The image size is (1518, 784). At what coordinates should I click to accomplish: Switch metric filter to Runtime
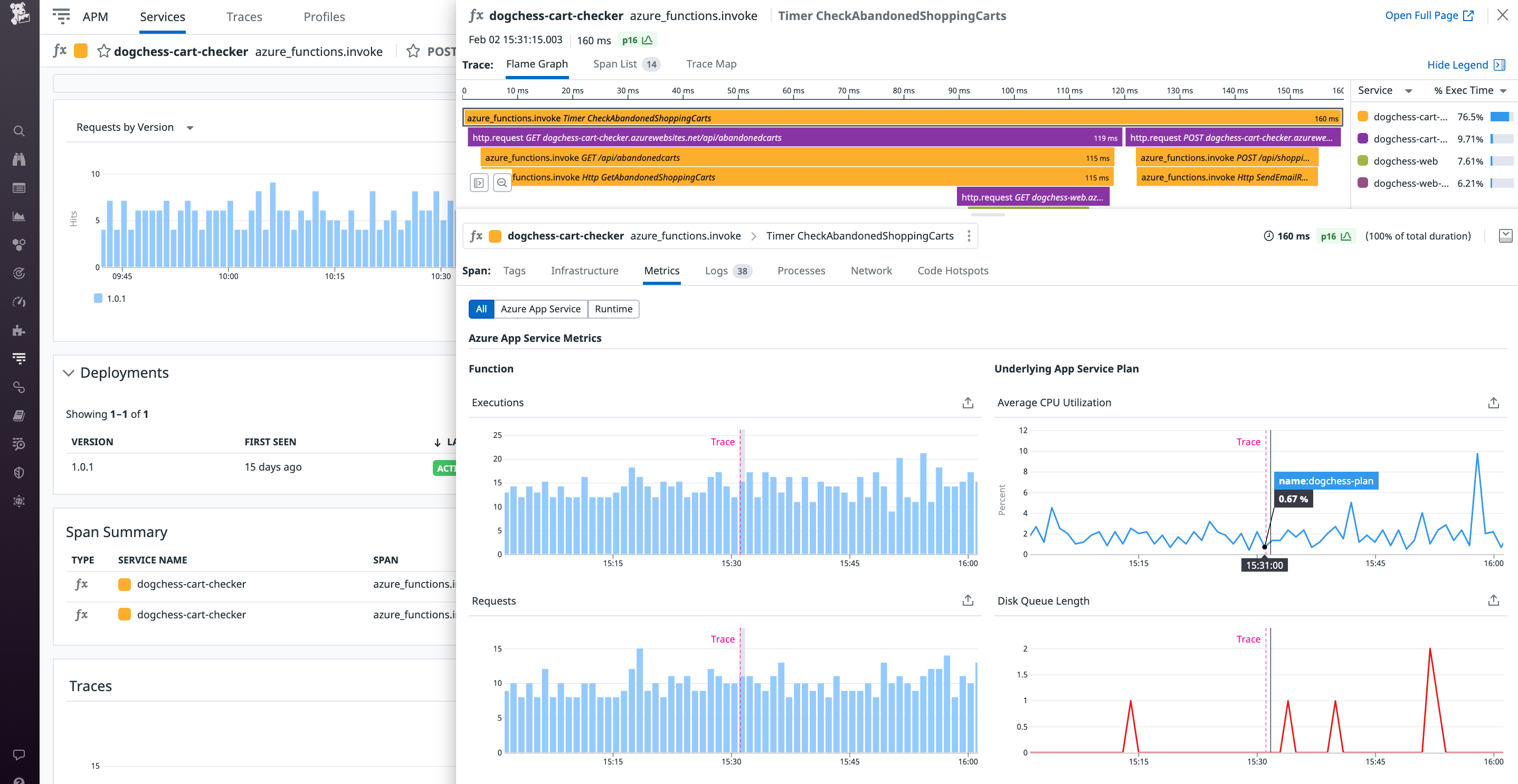tap(613, 309)
